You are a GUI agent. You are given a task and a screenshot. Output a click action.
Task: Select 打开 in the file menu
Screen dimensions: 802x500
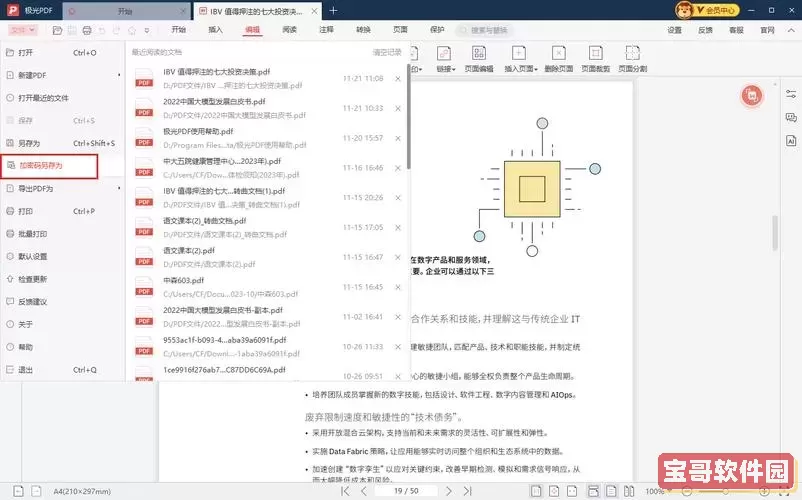pyautogui.click(x=62, y=53)
